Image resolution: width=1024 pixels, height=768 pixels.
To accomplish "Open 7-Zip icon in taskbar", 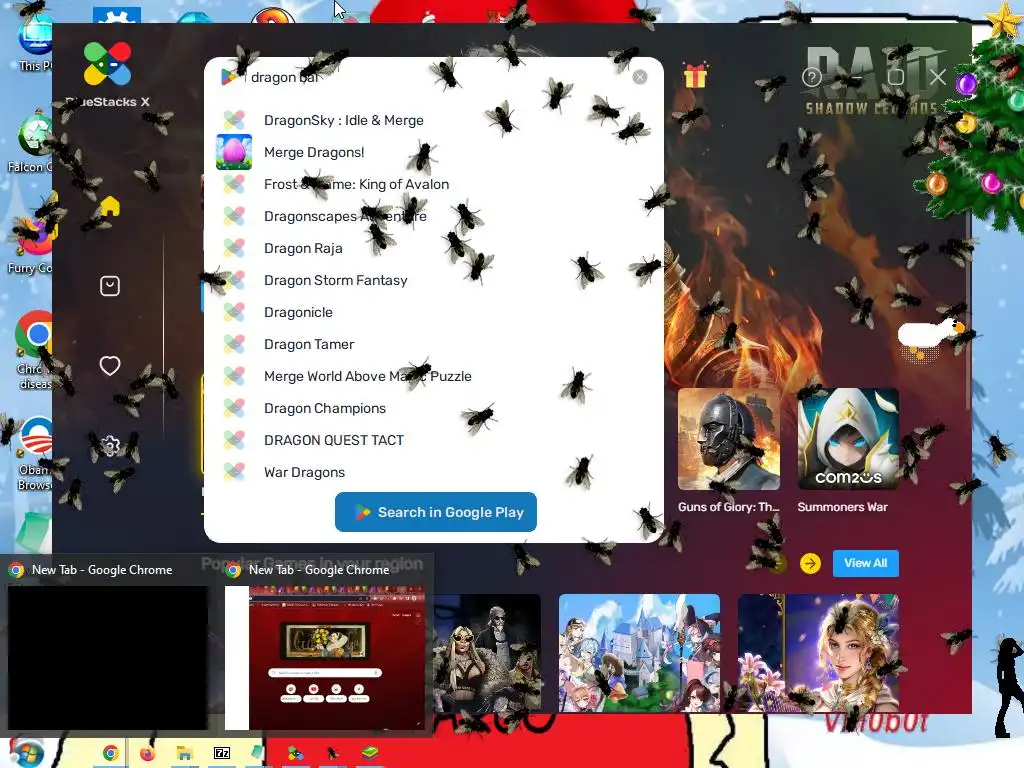I will [222, 753].
